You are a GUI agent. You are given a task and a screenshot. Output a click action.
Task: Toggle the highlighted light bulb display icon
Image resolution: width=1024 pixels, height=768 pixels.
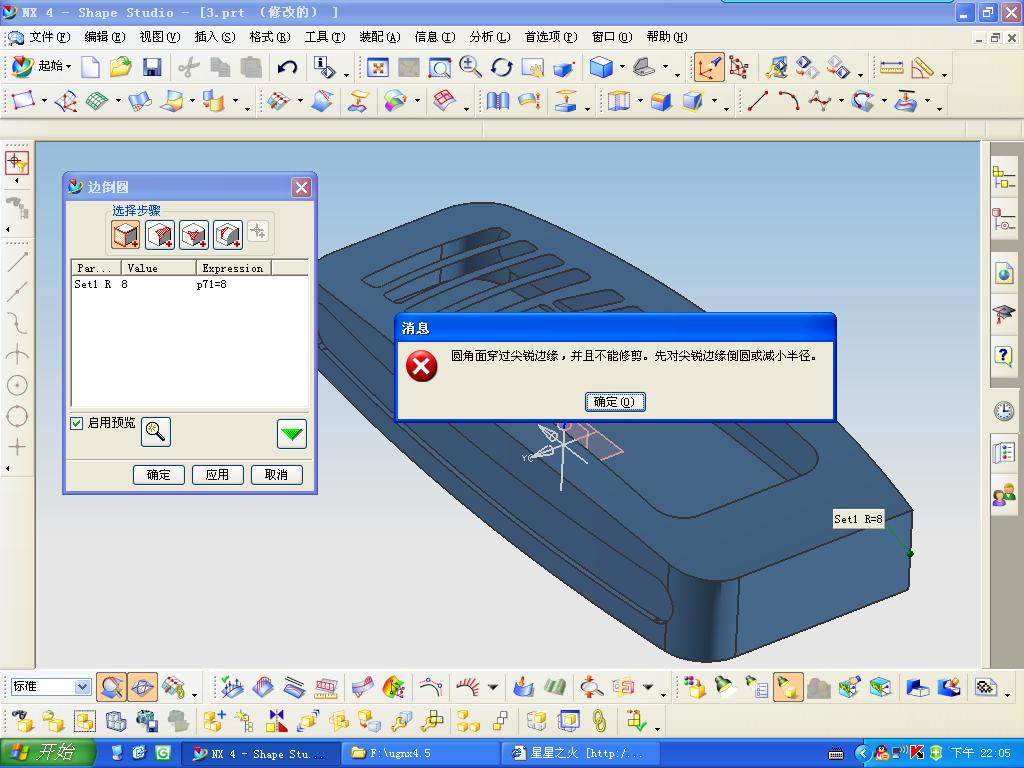[788, 687]
